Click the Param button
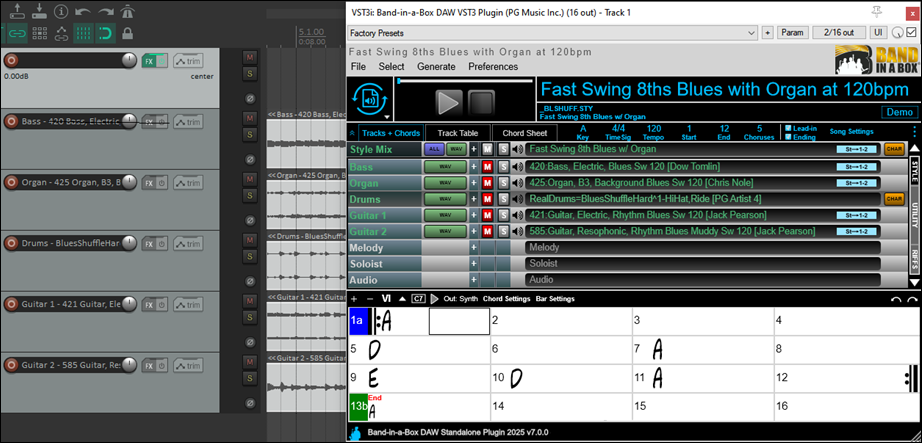This screenshot has width=922, height=443. point(793,33)
